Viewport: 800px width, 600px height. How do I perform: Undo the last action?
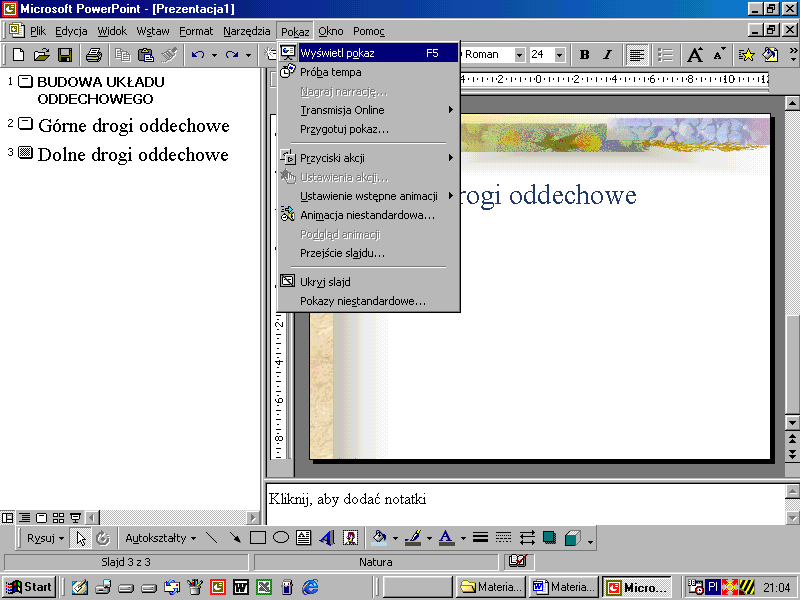pos(197,55)
